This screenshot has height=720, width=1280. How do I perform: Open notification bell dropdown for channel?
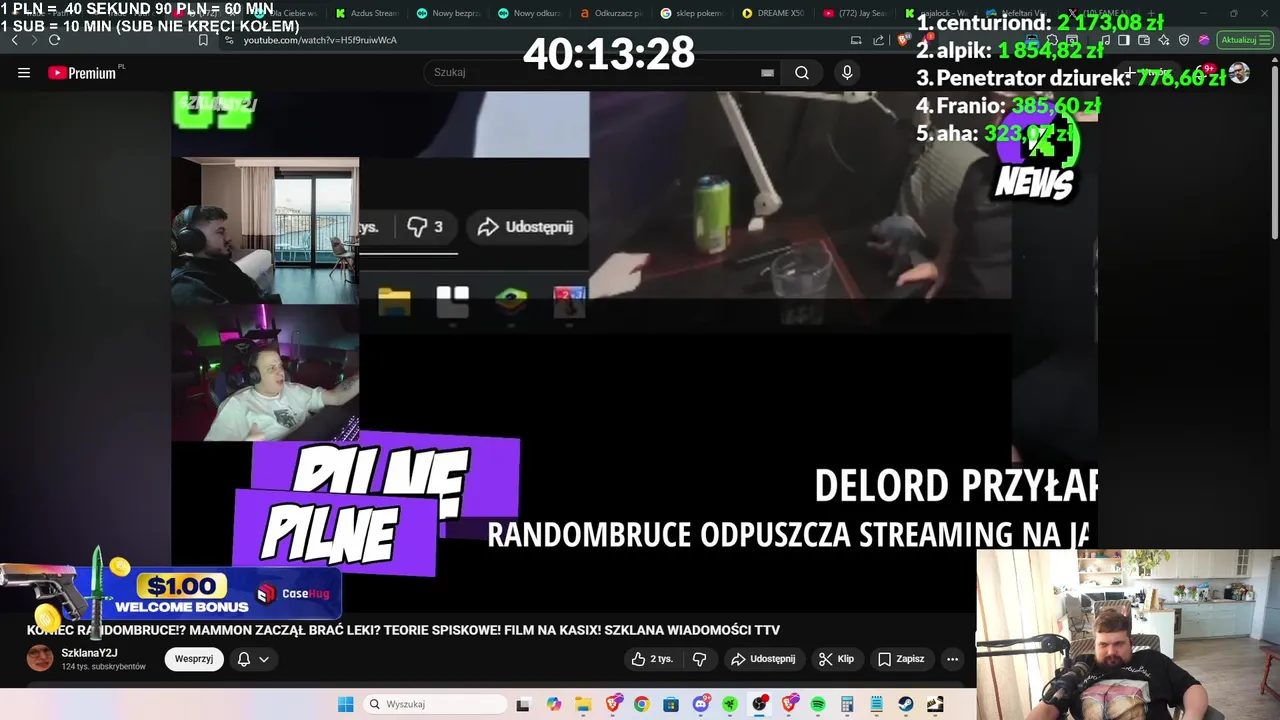(x=253, y=659)
